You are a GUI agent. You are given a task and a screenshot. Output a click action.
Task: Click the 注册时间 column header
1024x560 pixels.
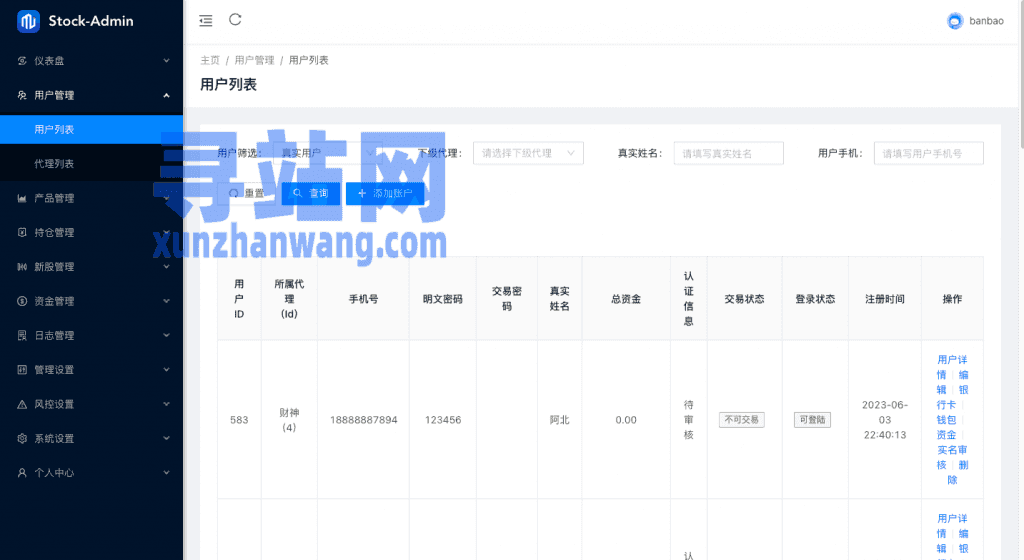pos(885,299)
